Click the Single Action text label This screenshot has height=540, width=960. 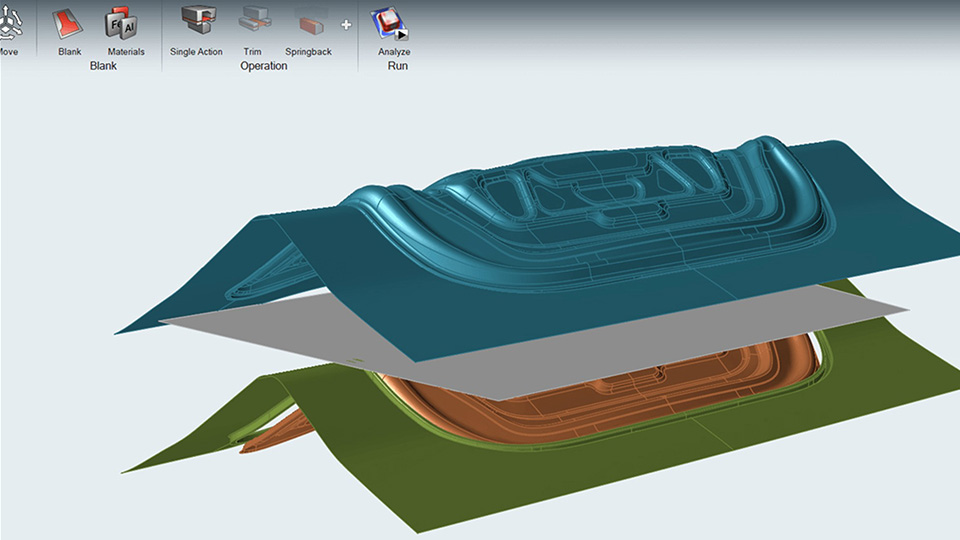(x=196, y=52)
